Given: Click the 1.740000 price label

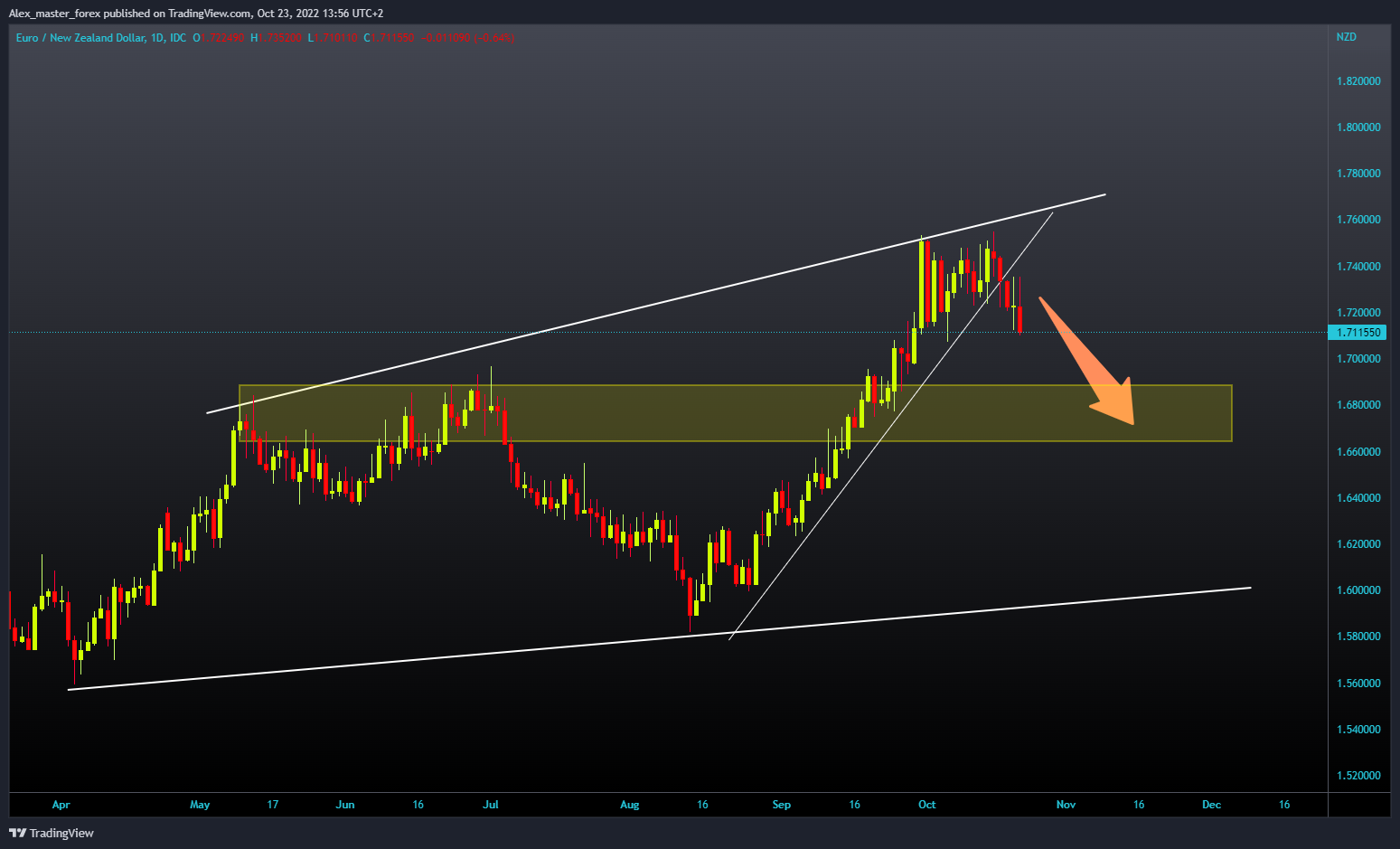Looking at the screenshot, I should pyautogui.click(x=1358, y=267).
